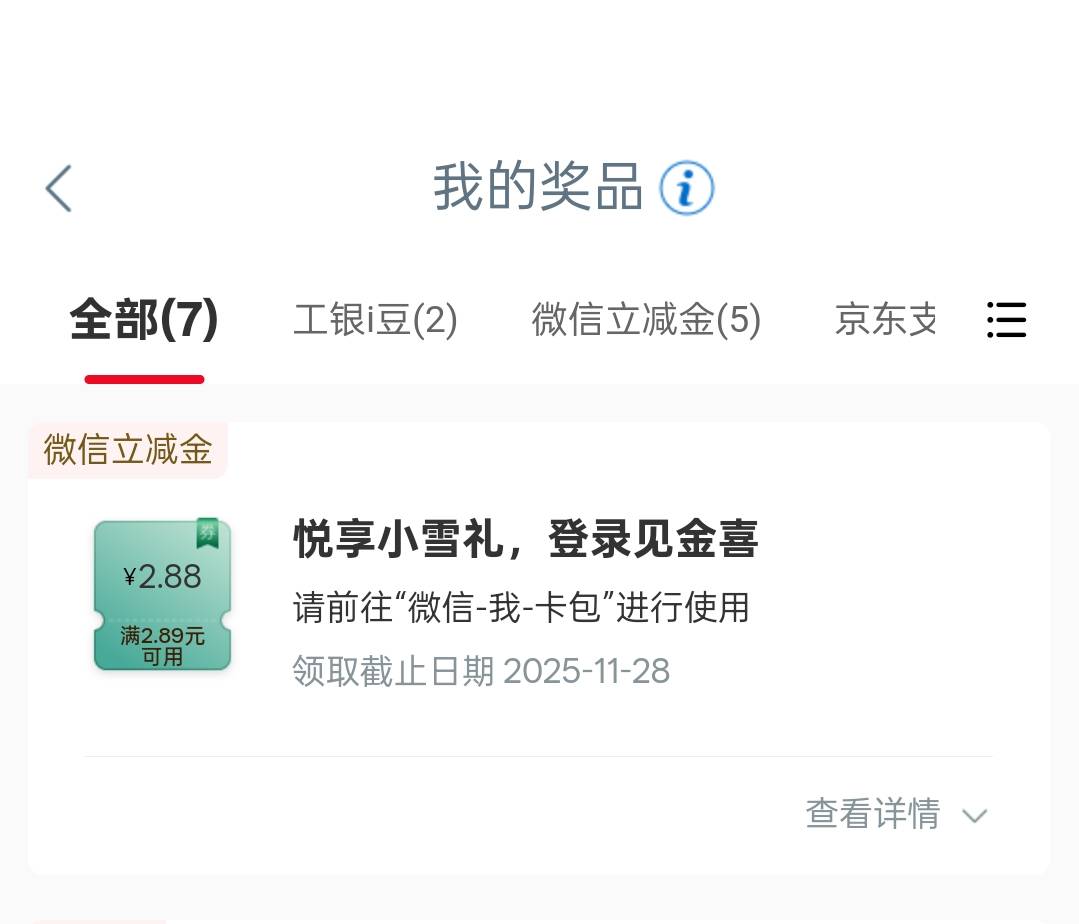Open the category list menu icon
This screenshot has height=924, width=1079.
pos(1006,320)
